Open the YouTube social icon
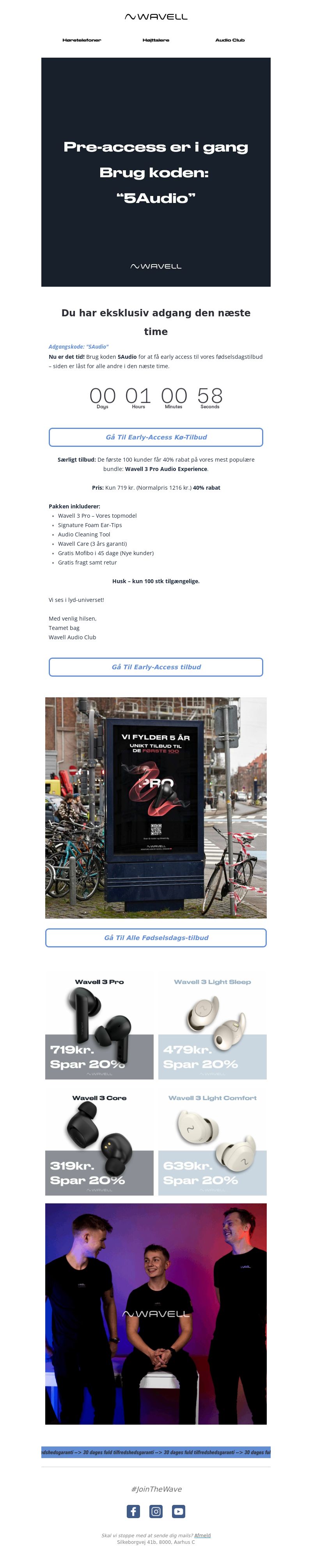Viewport: 312px width, 1568px height. (179, 1512)
